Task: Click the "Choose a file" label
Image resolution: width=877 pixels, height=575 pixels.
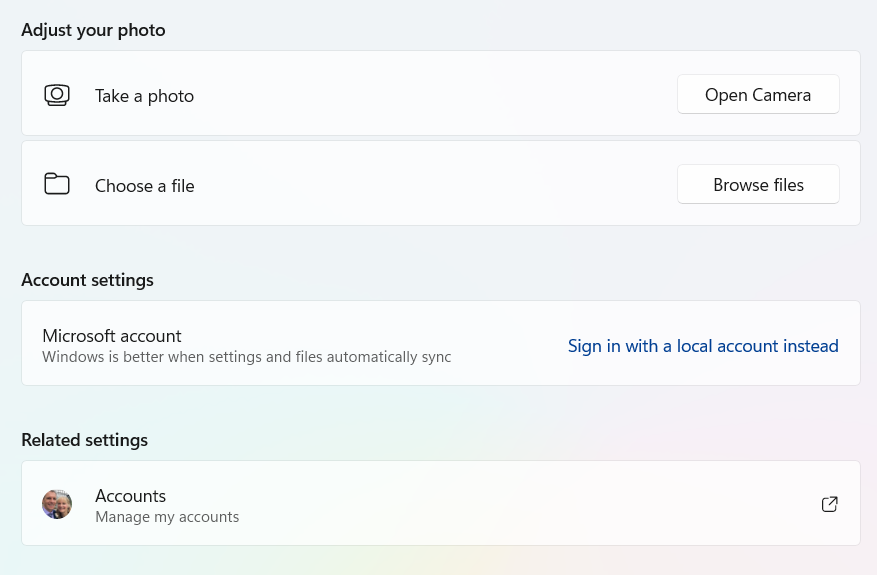Action: (x=144, y=186)
